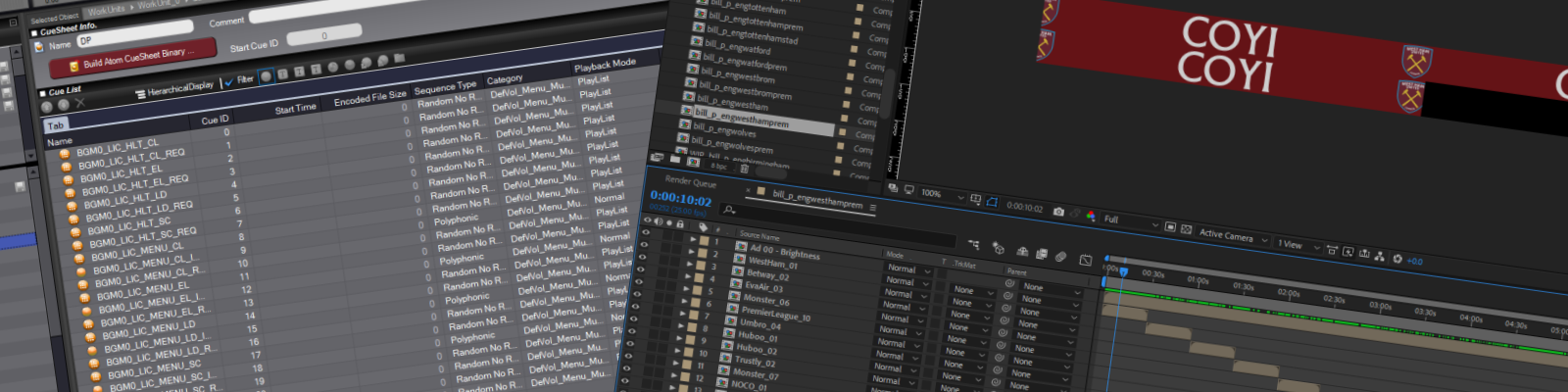Open the Active Camera view dropdown

[1264, 239]
